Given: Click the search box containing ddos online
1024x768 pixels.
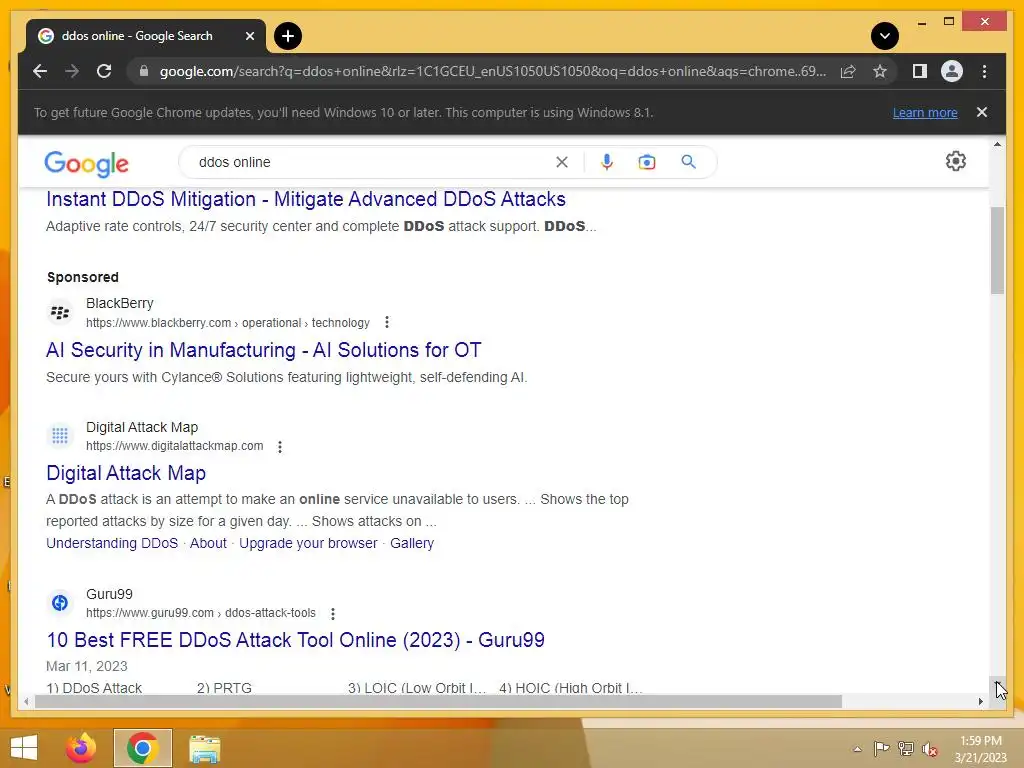Looking at the screenshot, I should click(372, 162).
